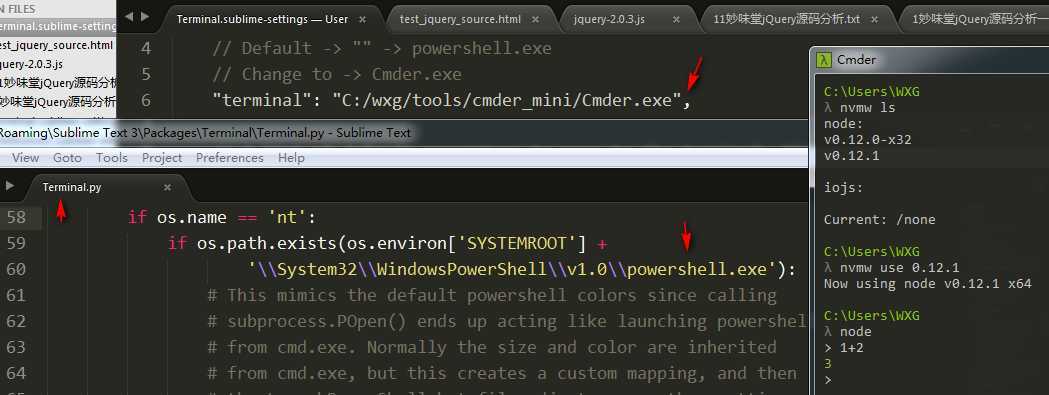Click comment "This mimics the default powershell colors"
The width and height of the screenshot is (1049, 395).
tap(492, 295)
